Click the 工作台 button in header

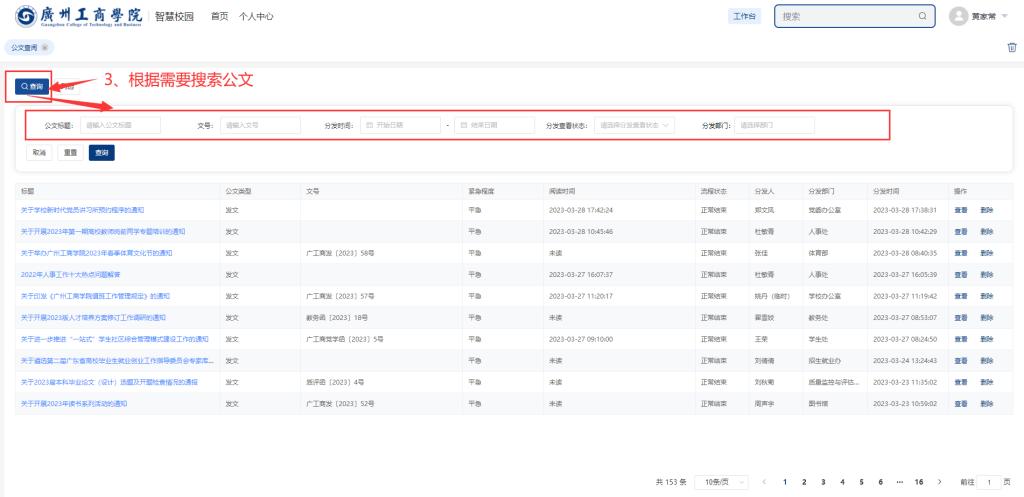coord(745,17)
